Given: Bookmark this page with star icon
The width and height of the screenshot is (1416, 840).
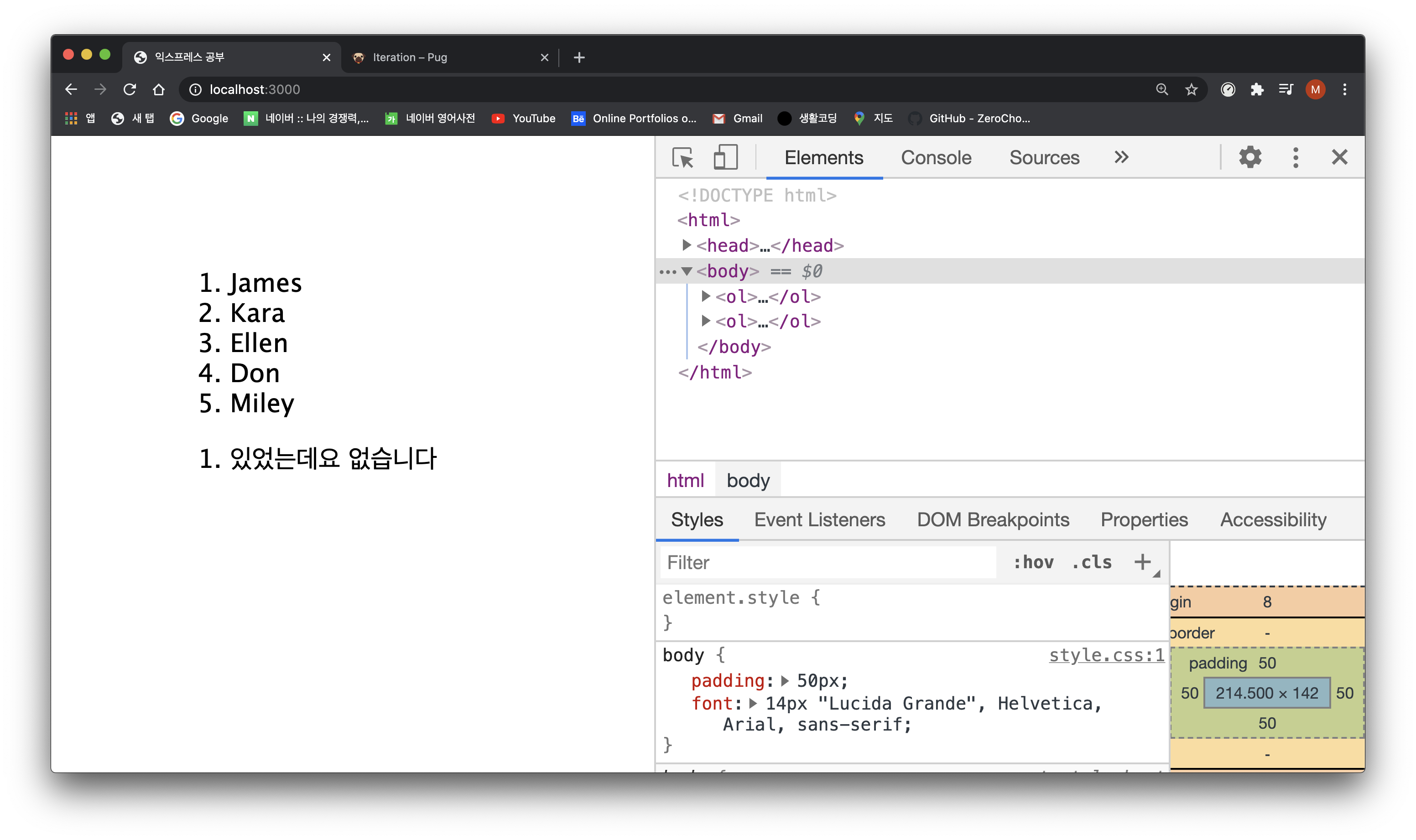Looking at the screenshot, I should [1191, 89].
